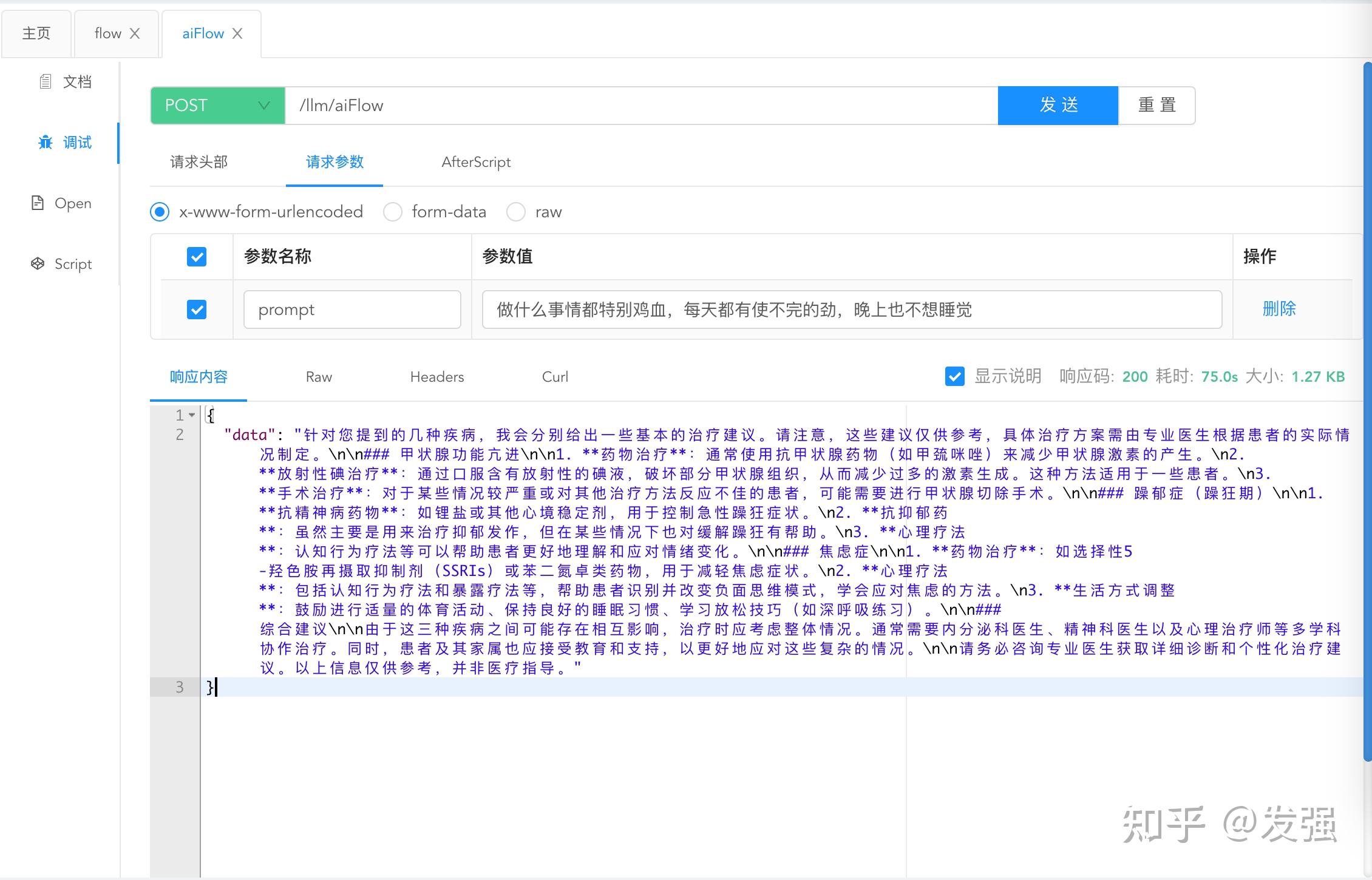Screen dimensions: 1372x880
Task: Click the size value 1.27 KB
Action: (1318, 377)
